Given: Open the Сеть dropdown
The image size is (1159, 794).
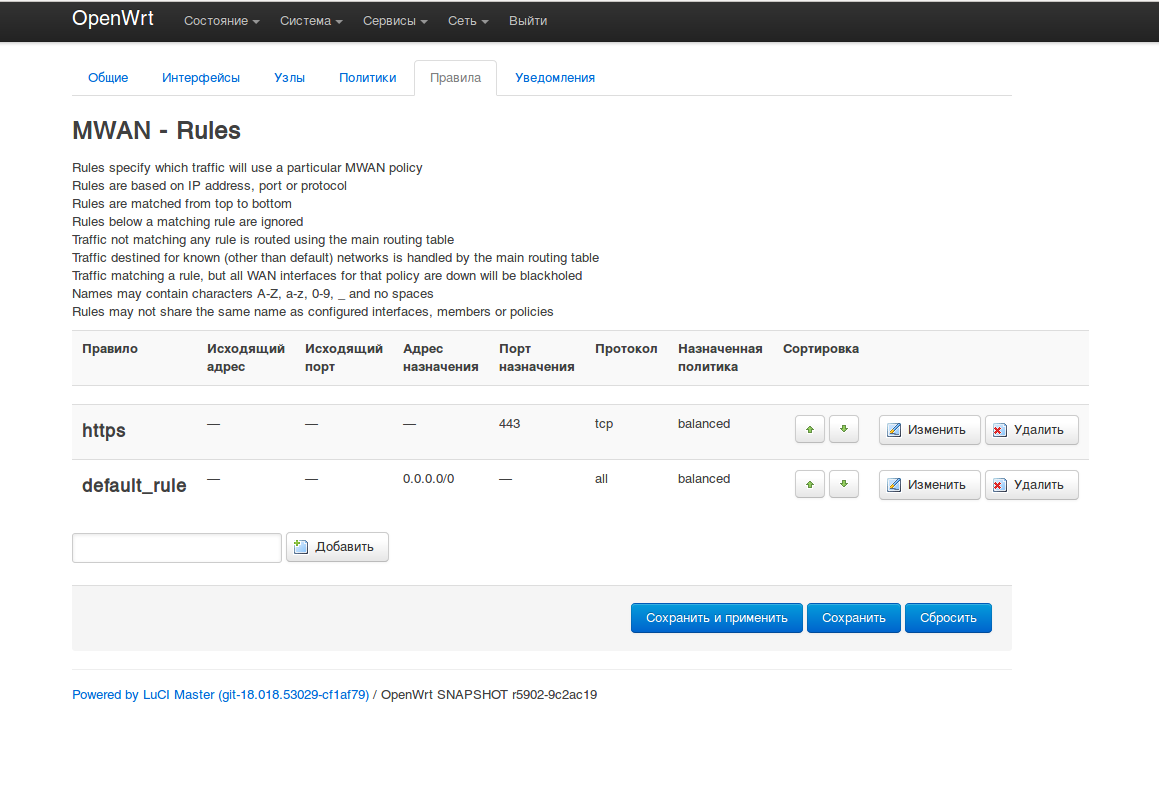Looking at the screenshot, I should pos(467,20).
